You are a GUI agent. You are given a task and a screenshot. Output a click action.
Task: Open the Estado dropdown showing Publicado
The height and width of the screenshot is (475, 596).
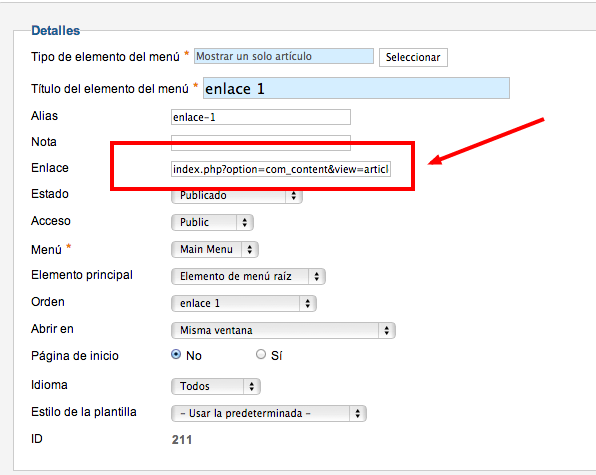pyautogui.click(x=237, y=196)
